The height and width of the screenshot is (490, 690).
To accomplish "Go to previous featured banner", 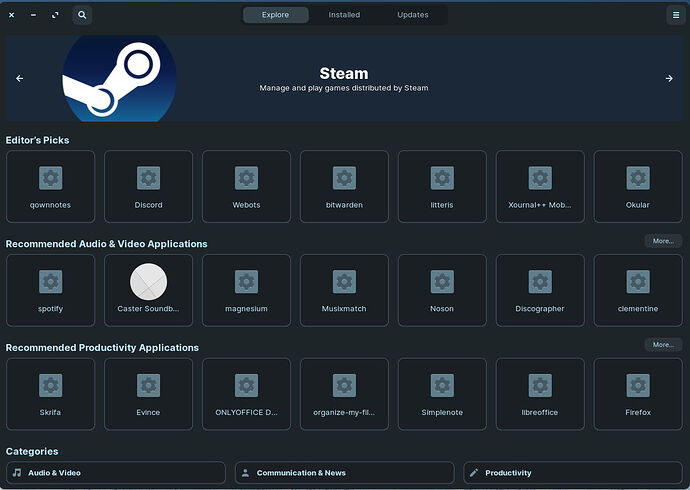I will [19, 78].
